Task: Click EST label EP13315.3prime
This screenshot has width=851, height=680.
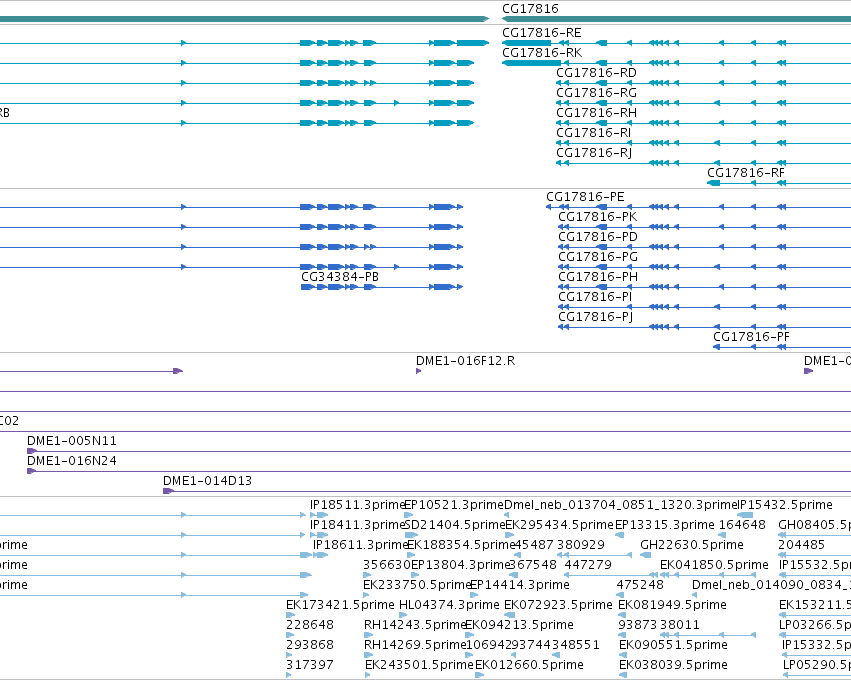Action: point(664,525)
